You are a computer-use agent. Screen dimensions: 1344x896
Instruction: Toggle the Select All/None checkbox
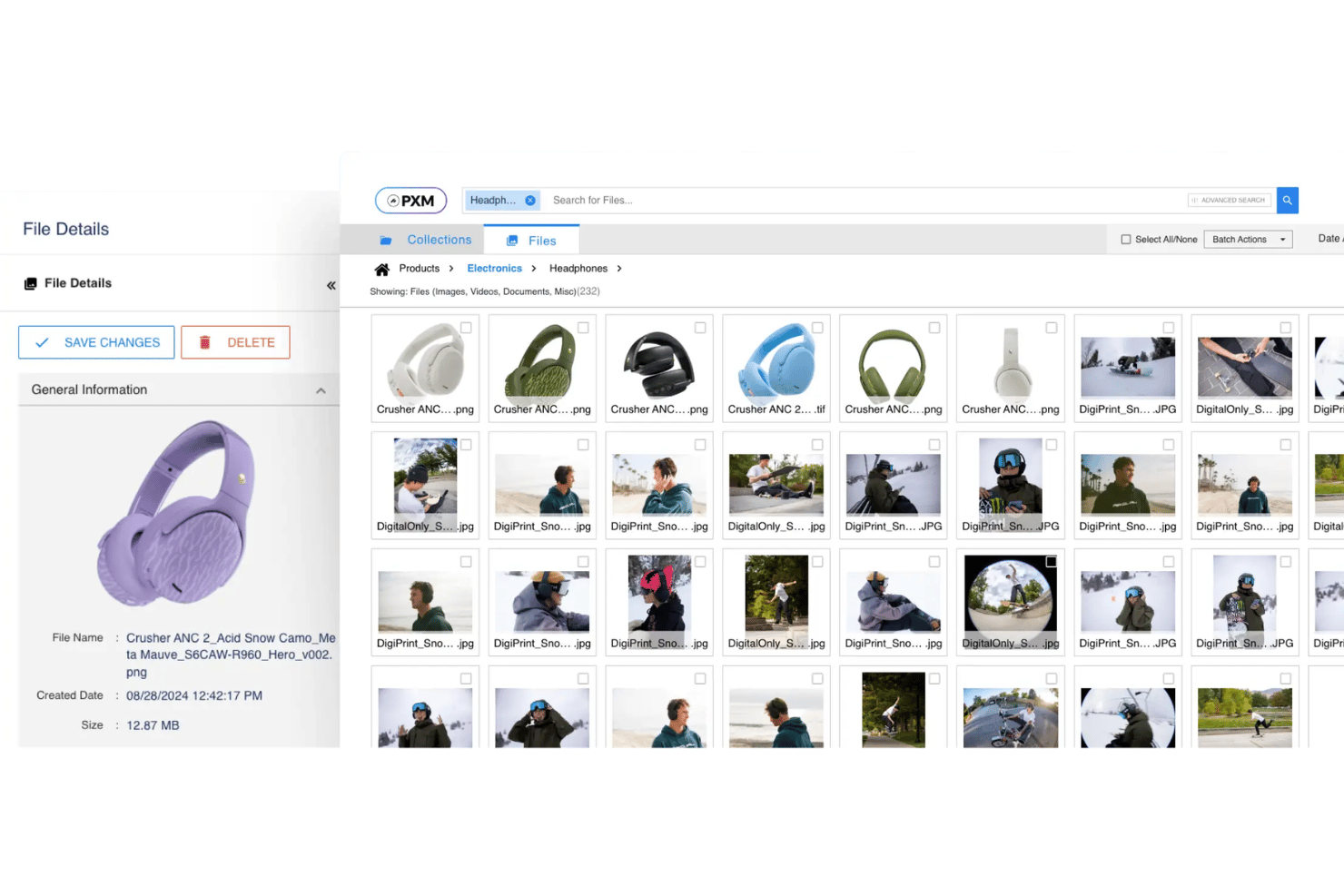click(1126, 240)
